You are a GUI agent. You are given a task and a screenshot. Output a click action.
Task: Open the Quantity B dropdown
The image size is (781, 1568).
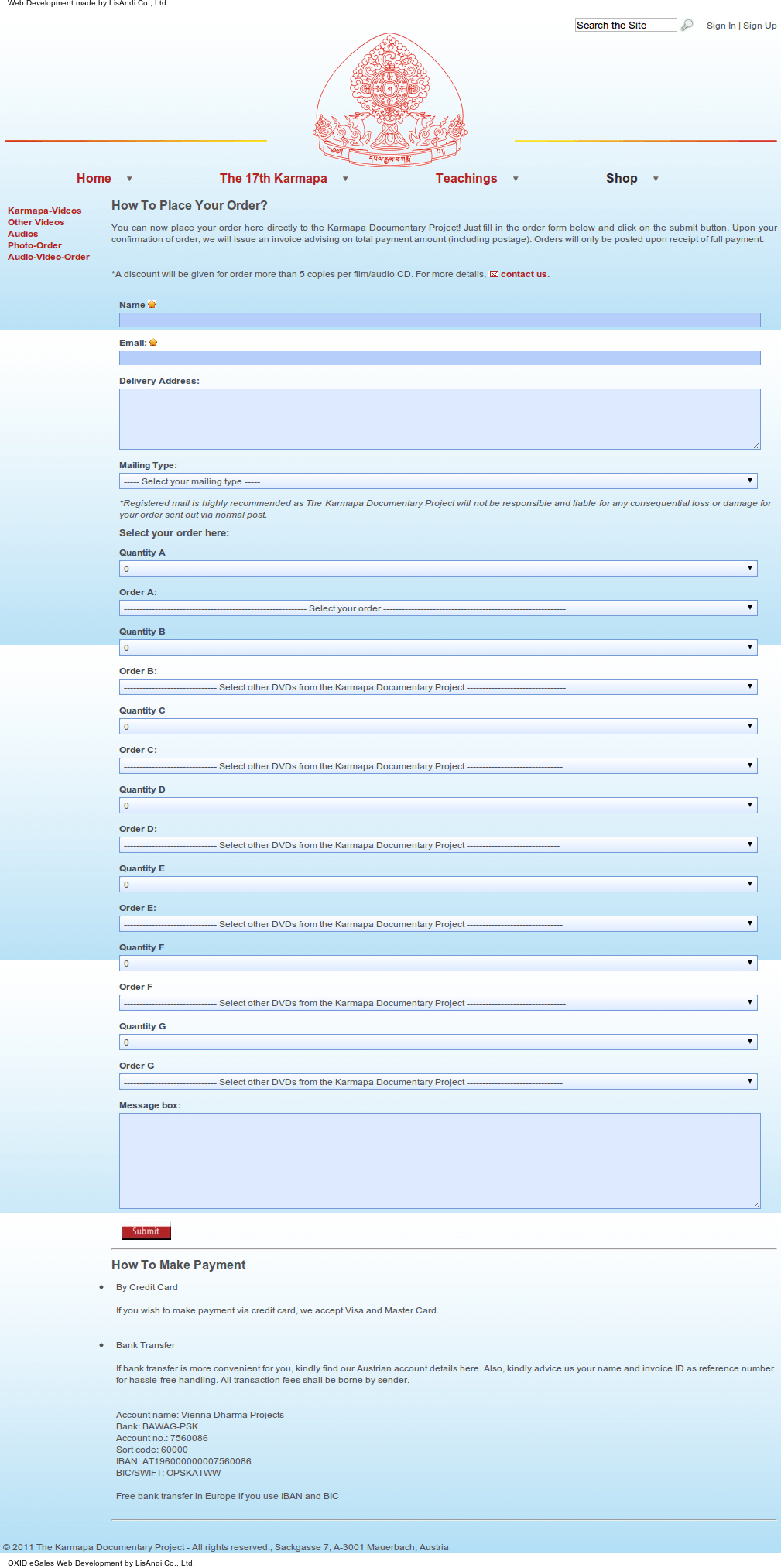tap(438, 648)
